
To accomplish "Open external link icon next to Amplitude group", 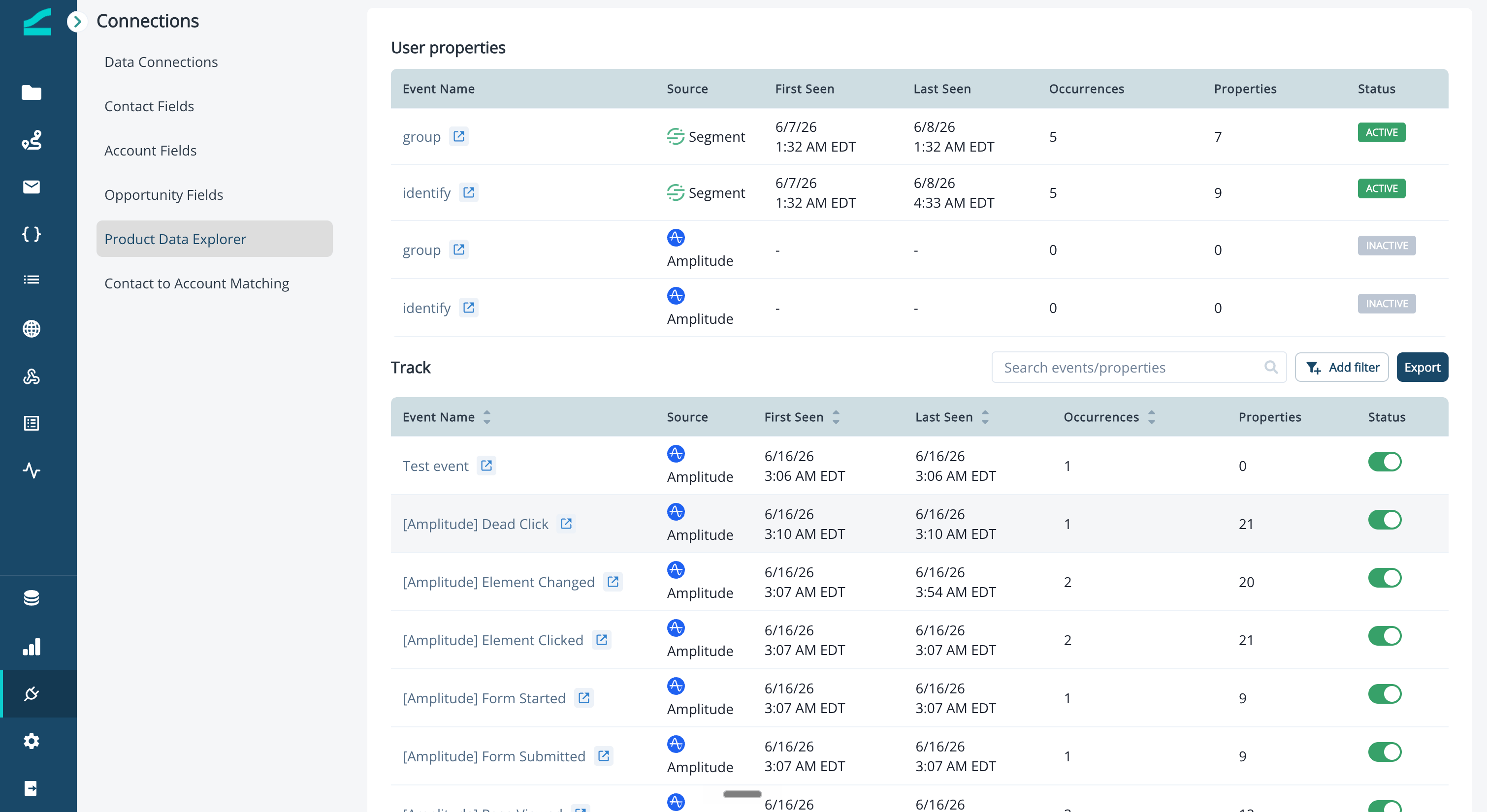I will click(459, 250).
